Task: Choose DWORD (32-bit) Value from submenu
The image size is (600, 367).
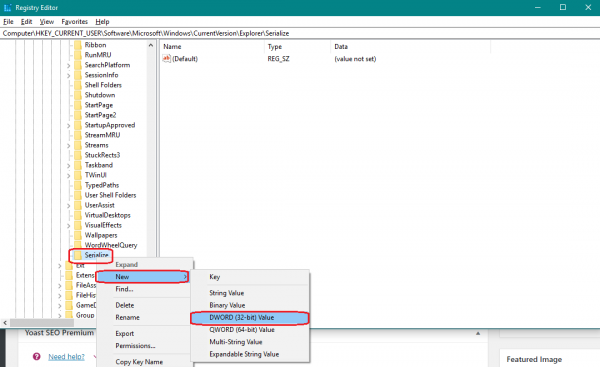Action: tap(249, 318)
